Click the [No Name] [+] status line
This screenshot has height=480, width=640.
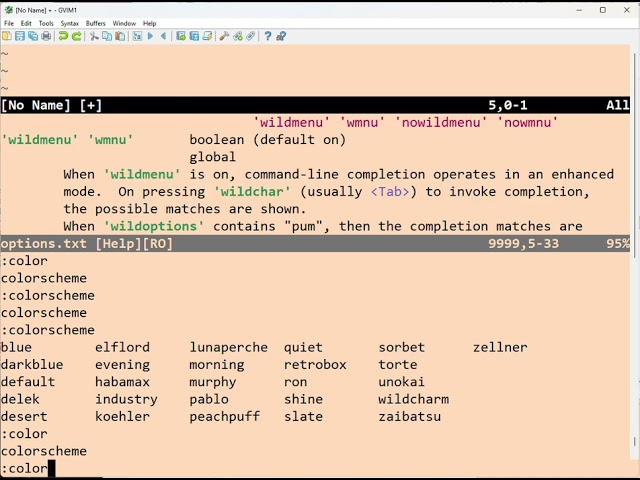point(315,105)
